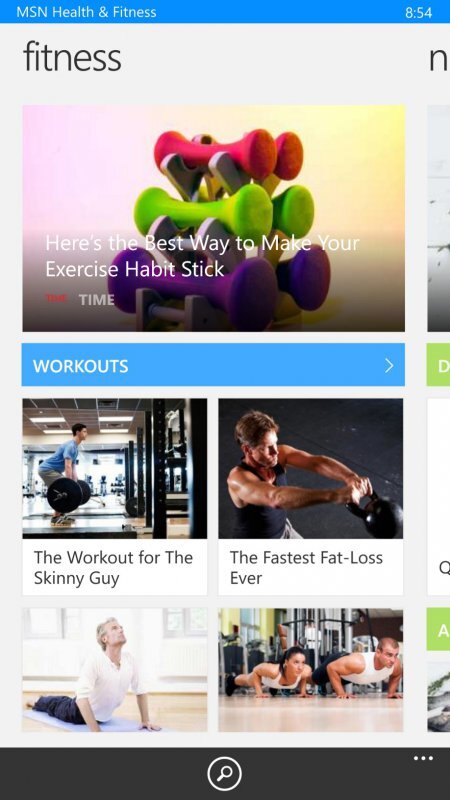Expand Workouts with the chevron arrow

pos(389,365)
